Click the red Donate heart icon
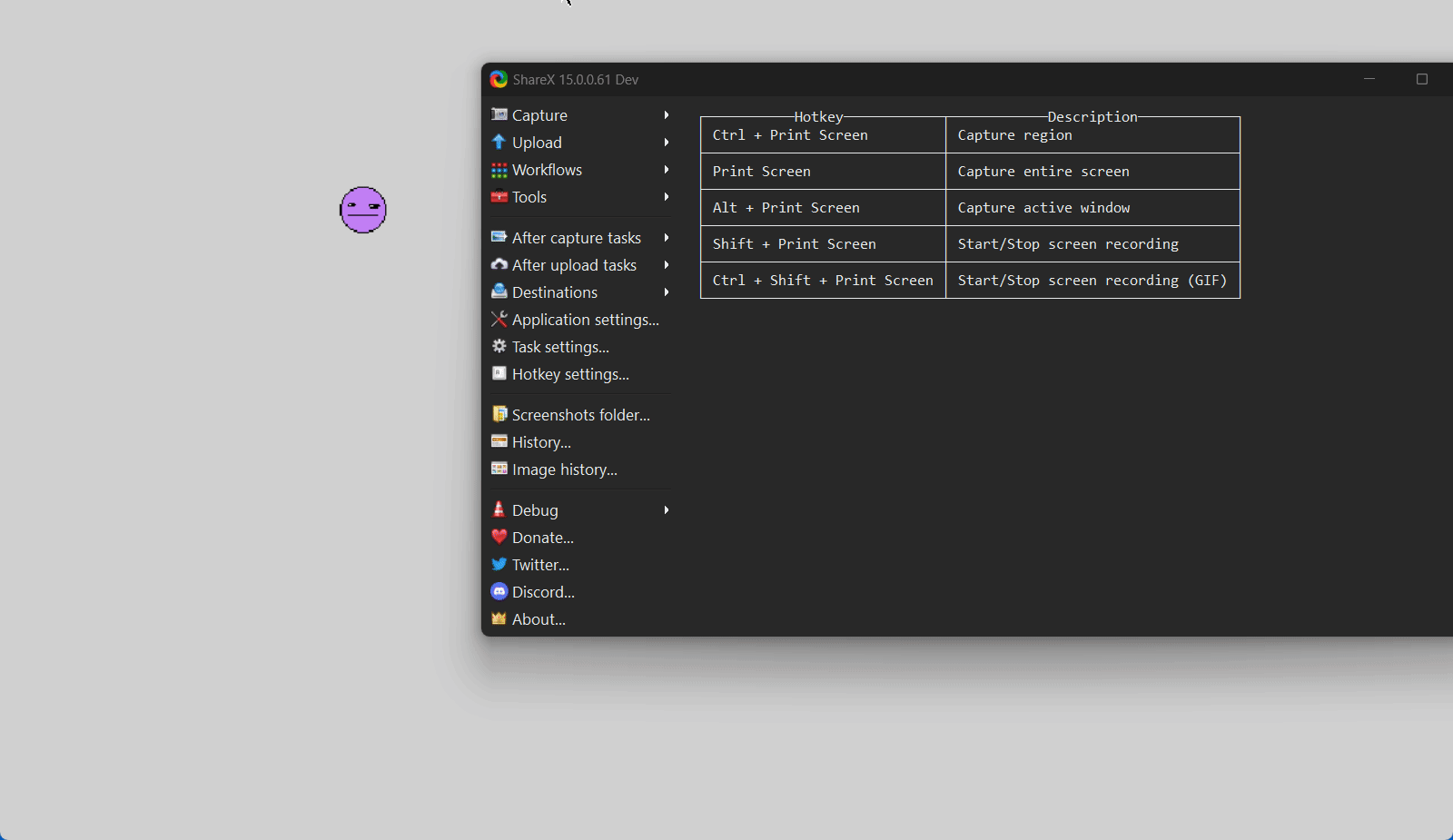Viewport: 1453px width, 840px height. (x=499, y=537)
